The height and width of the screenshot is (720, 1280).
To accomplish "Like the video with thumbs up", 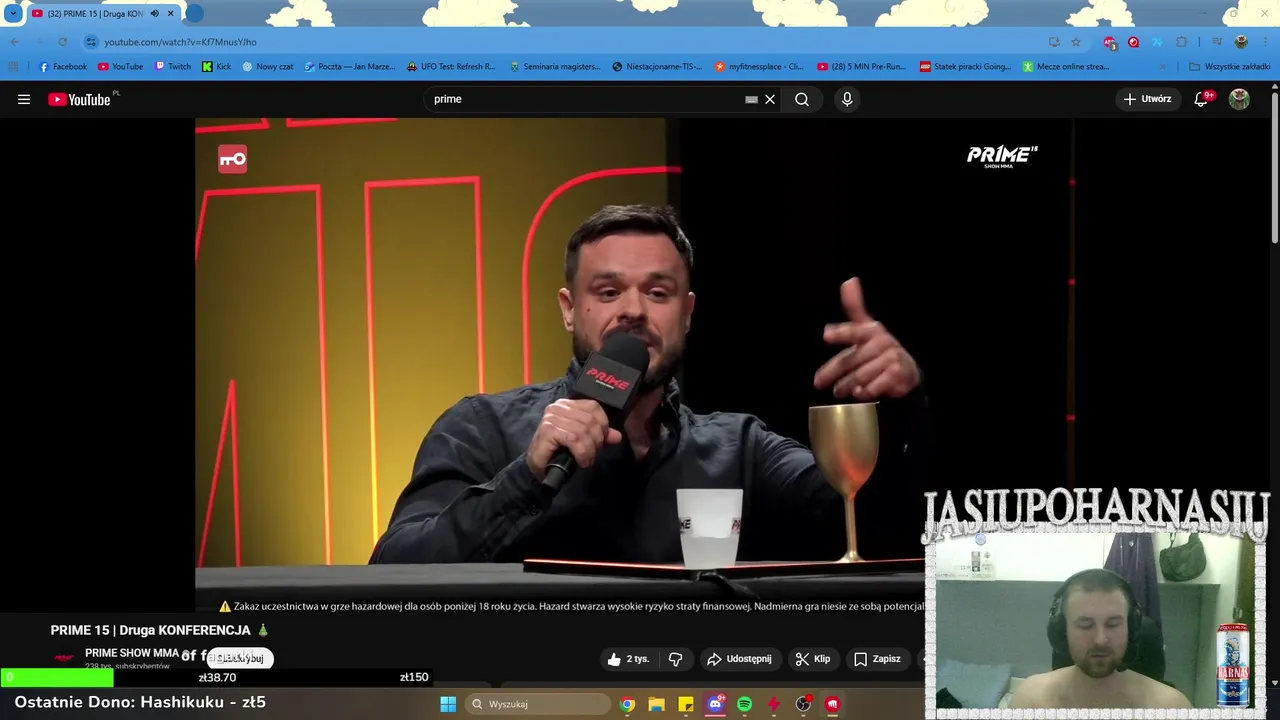I will [628, 659].
